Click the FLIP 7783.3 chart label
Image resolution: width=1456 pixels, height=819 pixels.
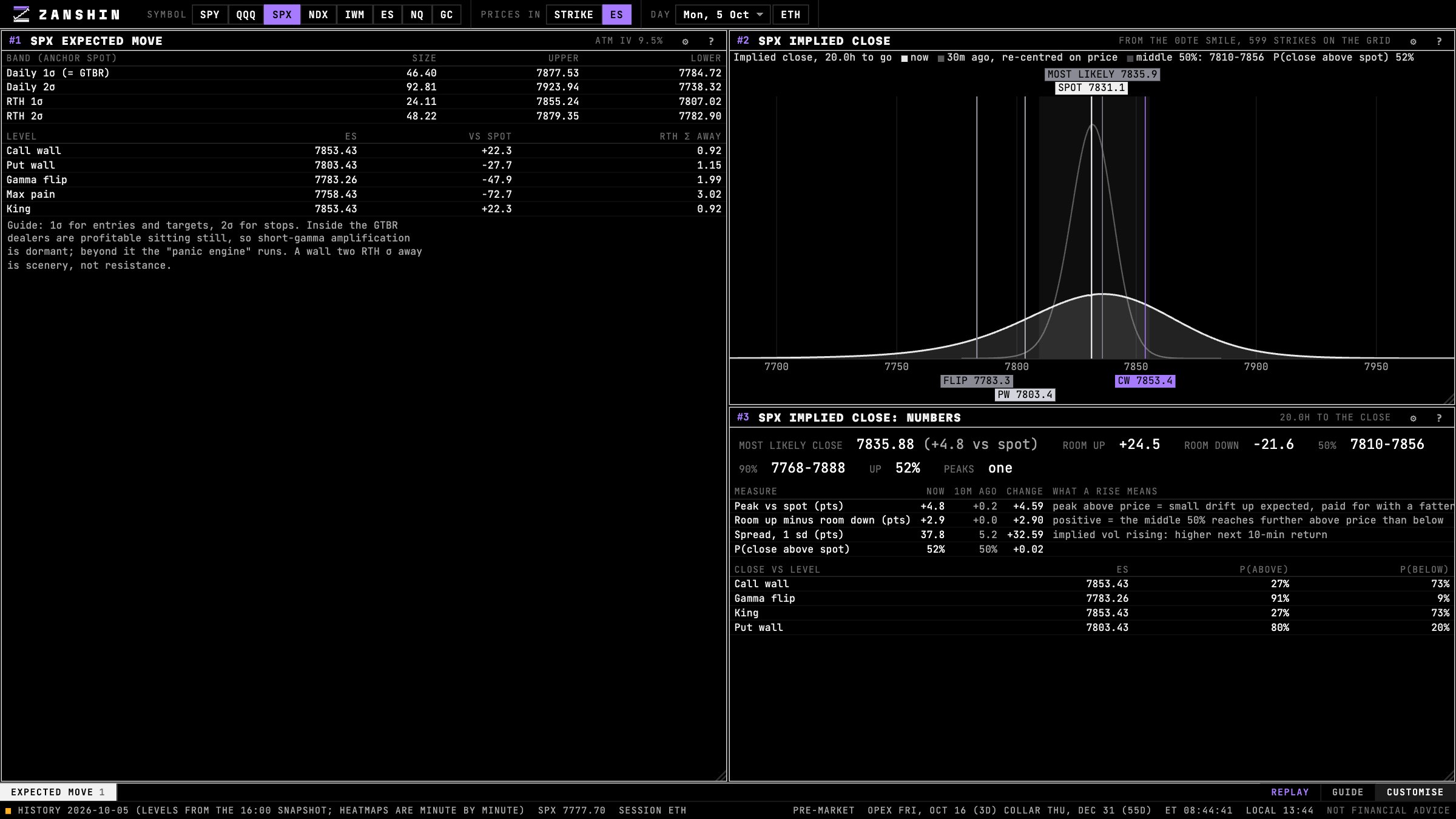(x=977, y=381)
